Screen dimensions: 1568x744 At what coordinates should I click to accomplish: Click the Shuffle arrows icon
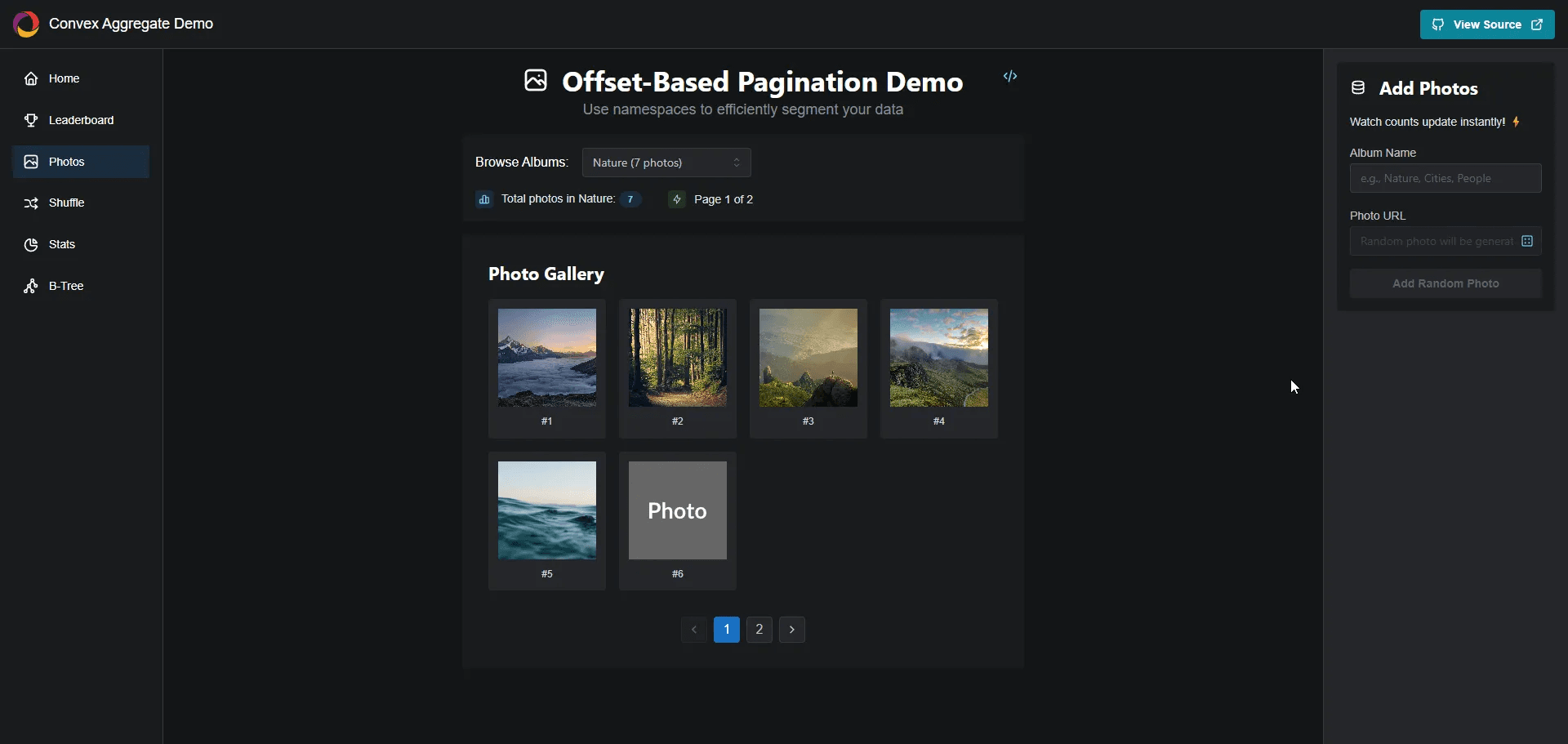tap(31, 203)
